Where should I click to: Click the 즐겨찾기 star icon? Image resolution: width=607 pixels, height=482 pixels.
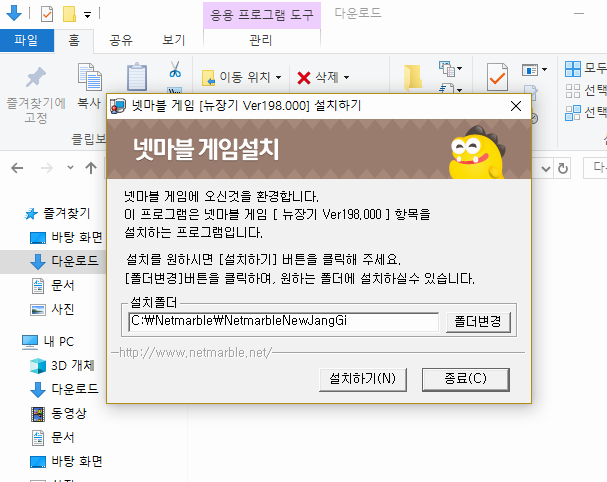pyautogui.click(x=31, y=214)
